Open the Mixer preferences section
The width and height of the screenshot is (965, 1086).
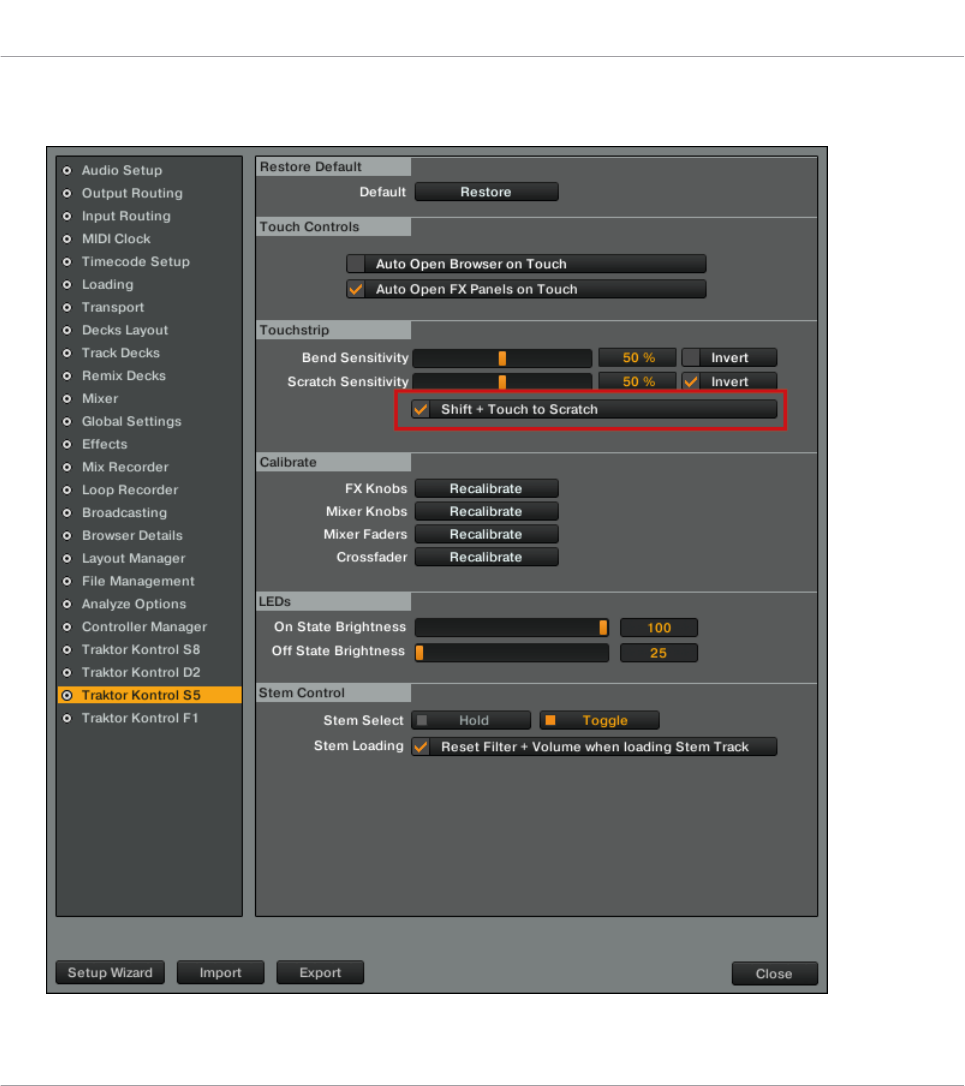pyautogui.click(x=99, y=399)
